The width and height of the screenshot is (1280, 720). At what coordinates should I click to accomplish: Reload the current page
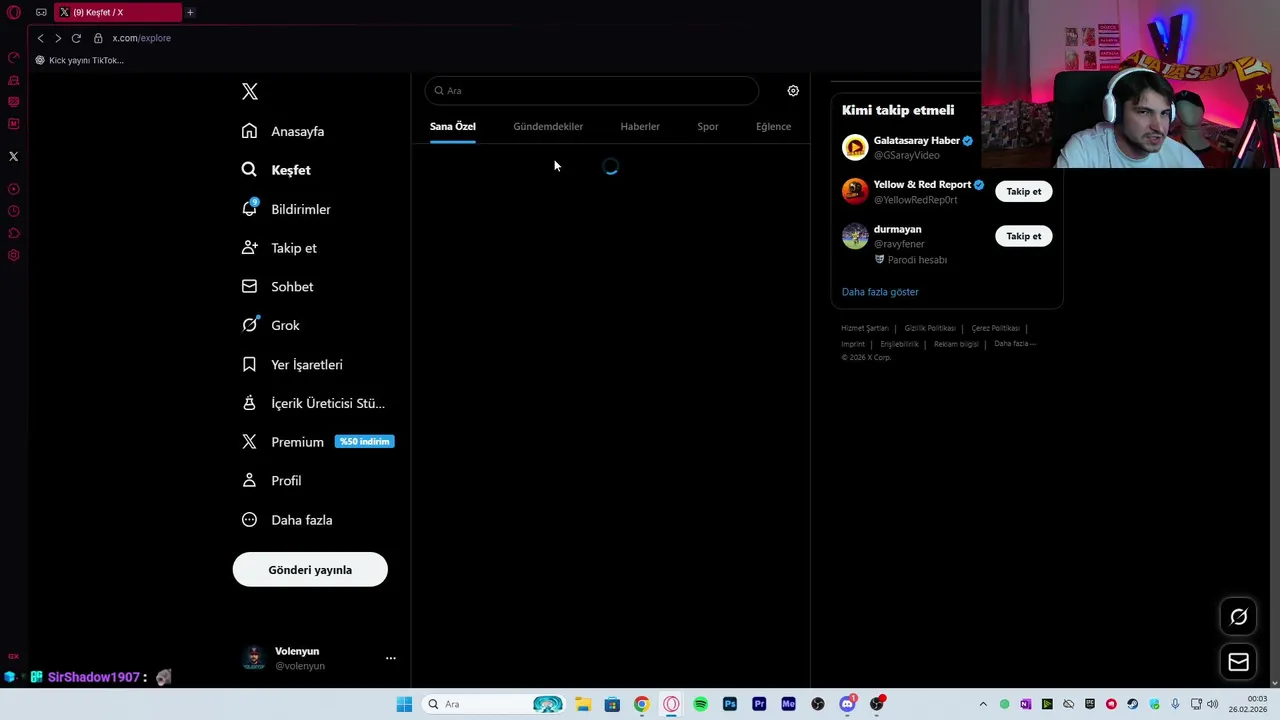pyautogui.click(x=76, y=38)
